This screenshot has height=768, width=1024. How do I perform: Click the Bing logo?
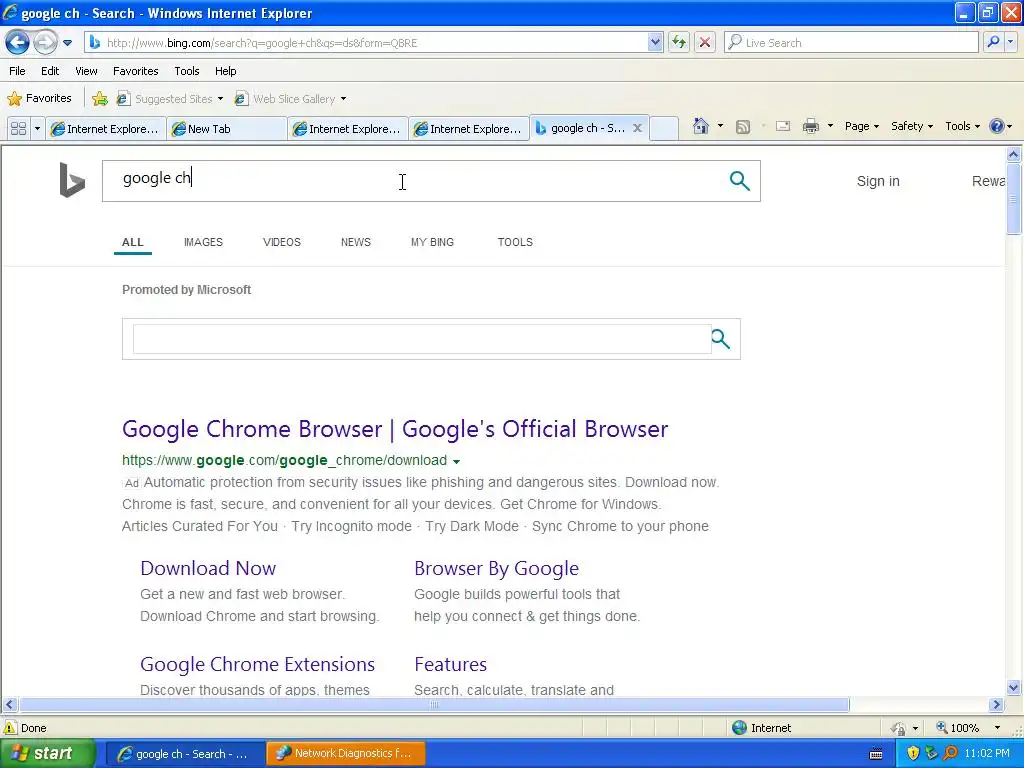(x=72, y=180)
